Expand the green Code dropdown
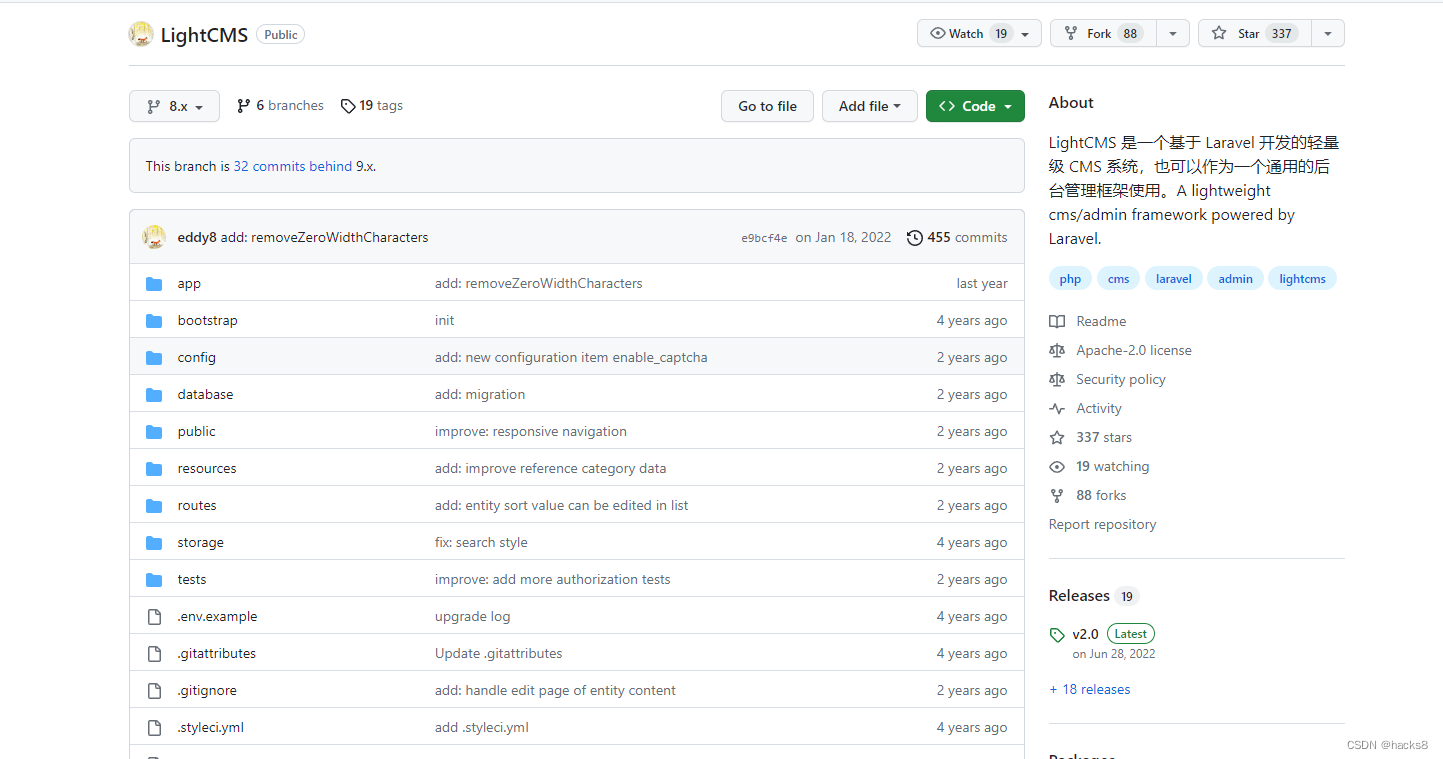The width and height of the screenshot is (1443, 759). pyautogui.click(x=975, y=106)
